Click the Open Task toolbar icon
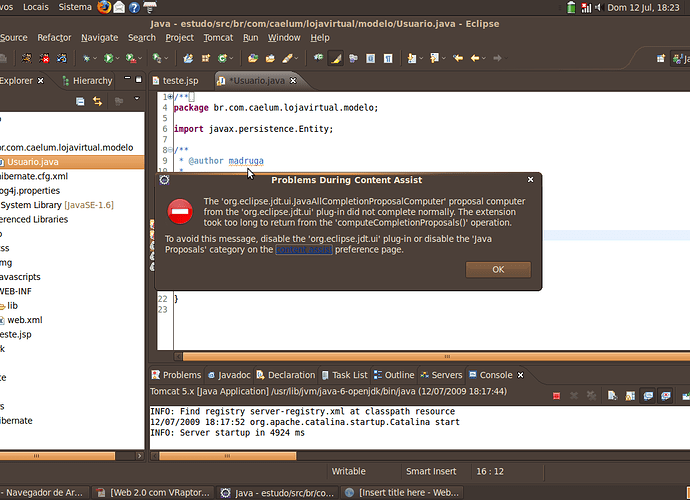This screenshot has height=500, width=690. [270, 58]
